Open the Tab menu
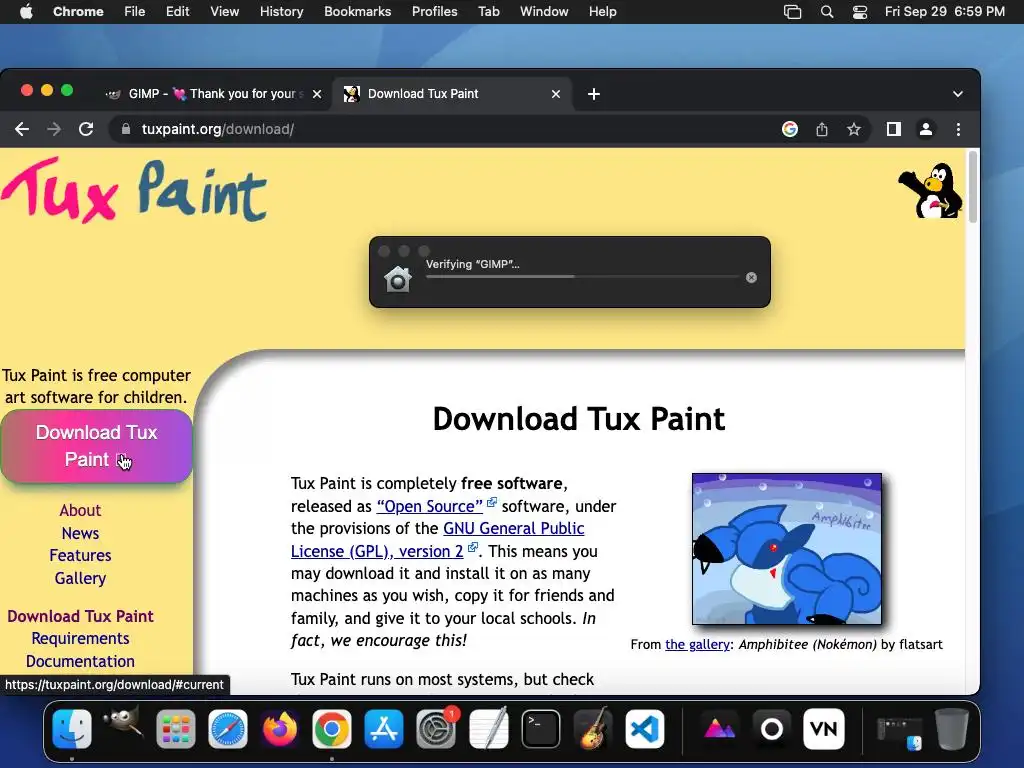Image resolution: width=1024 pixels, height=768 pixels. coord(488,12)
